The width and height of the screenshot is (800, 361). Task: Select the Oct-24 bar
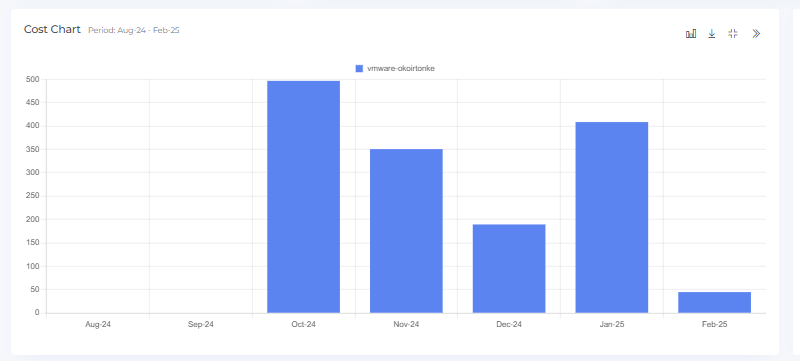(304, 197)
